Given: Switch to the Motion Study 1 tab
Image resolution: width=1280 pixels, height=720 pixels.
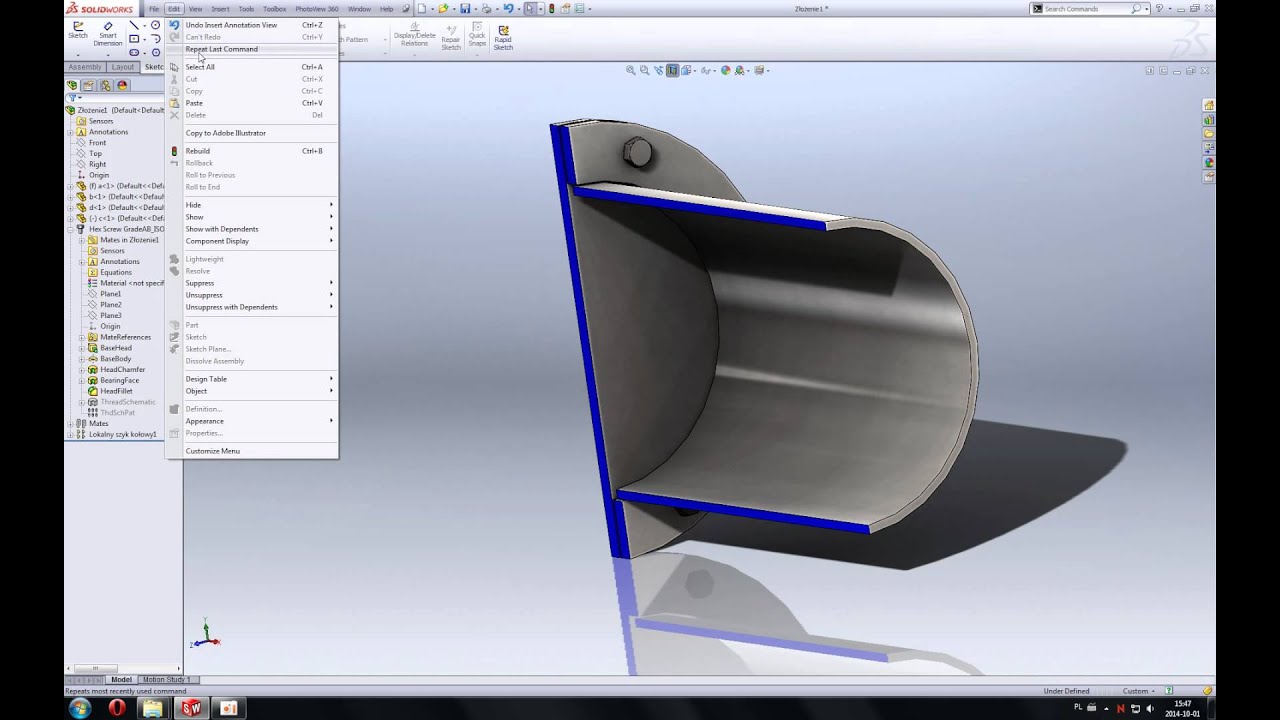Looking at the screenshot, I should (x=166, y=680).
